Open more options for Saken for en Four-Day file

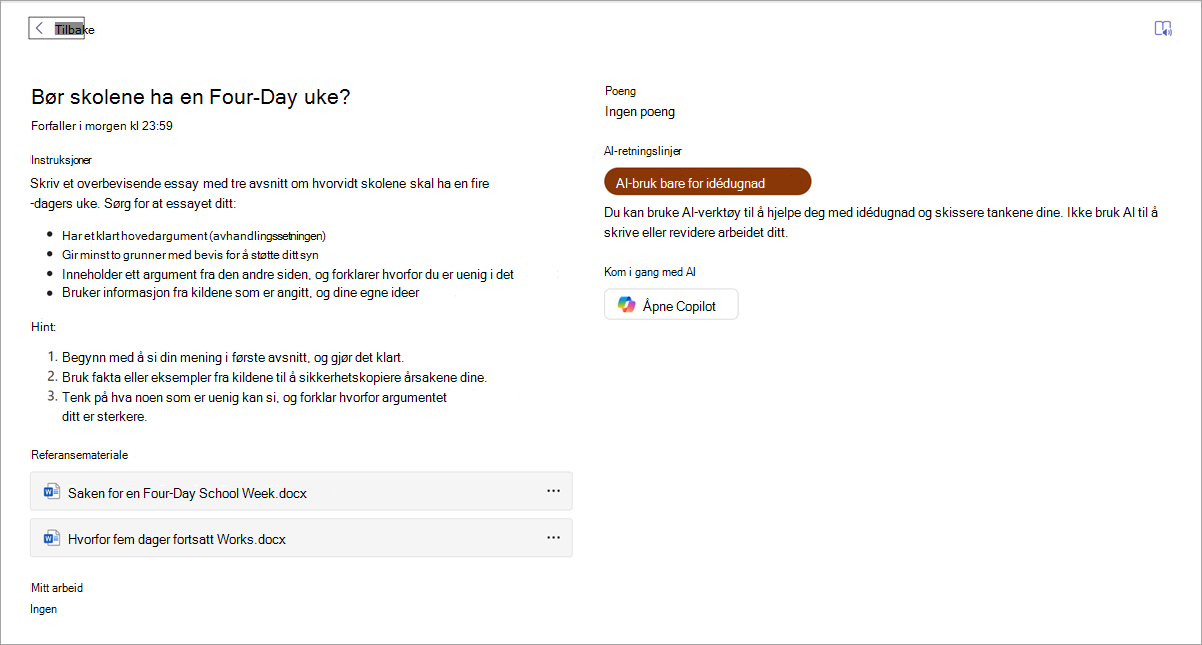[553, 491]
